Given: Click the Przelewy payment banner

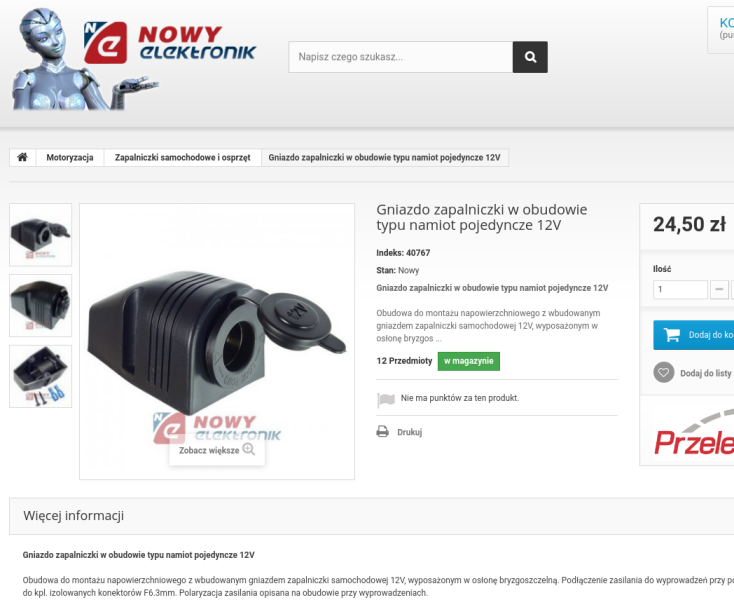Looking at the screenshot, I should [x=694, y=433].
